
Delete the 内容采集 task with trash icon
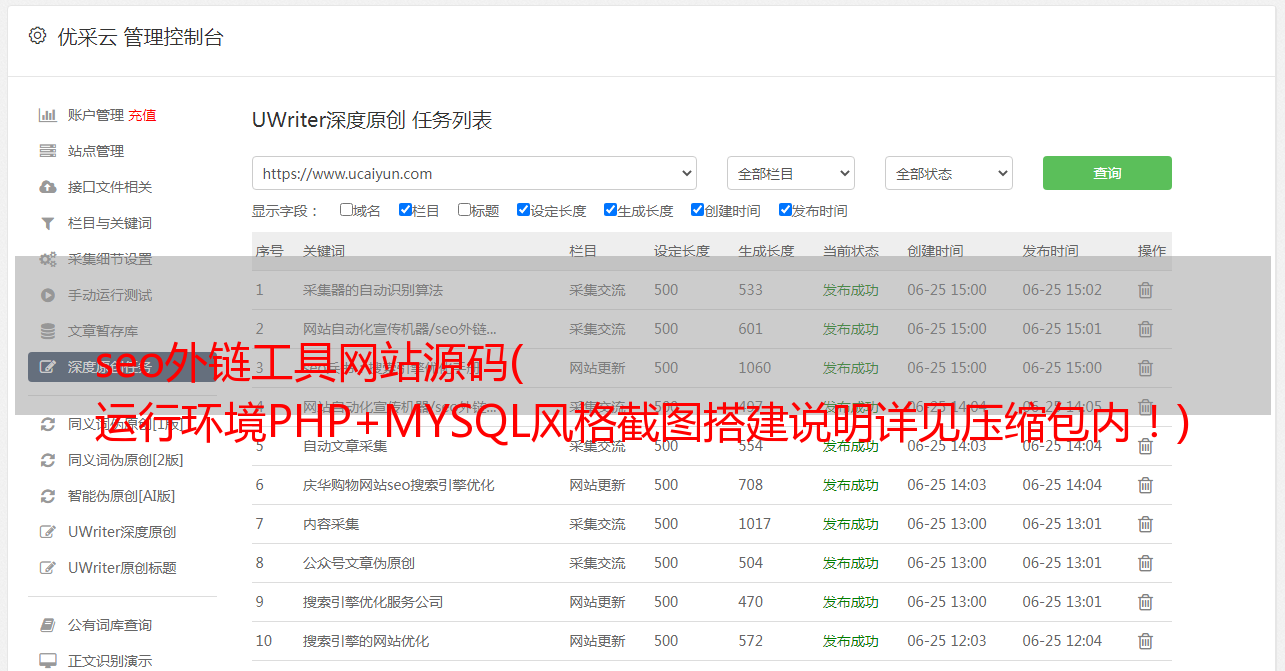pos(1145,524)
